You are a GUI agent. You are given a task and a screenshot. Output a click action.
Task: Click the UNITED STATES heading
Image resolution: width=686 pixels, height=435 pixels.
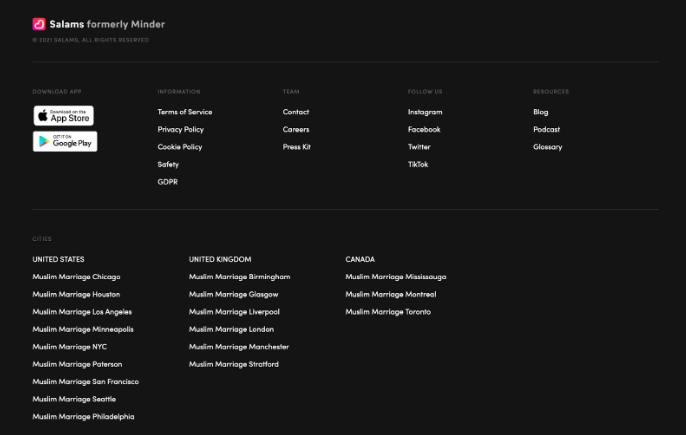tap(58, 259)
